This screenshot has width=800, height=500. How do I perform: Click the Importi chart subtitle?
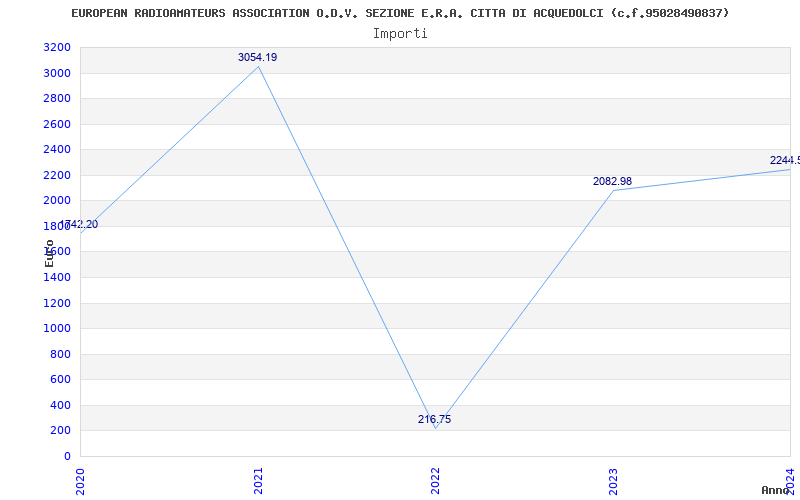[400, 34]
